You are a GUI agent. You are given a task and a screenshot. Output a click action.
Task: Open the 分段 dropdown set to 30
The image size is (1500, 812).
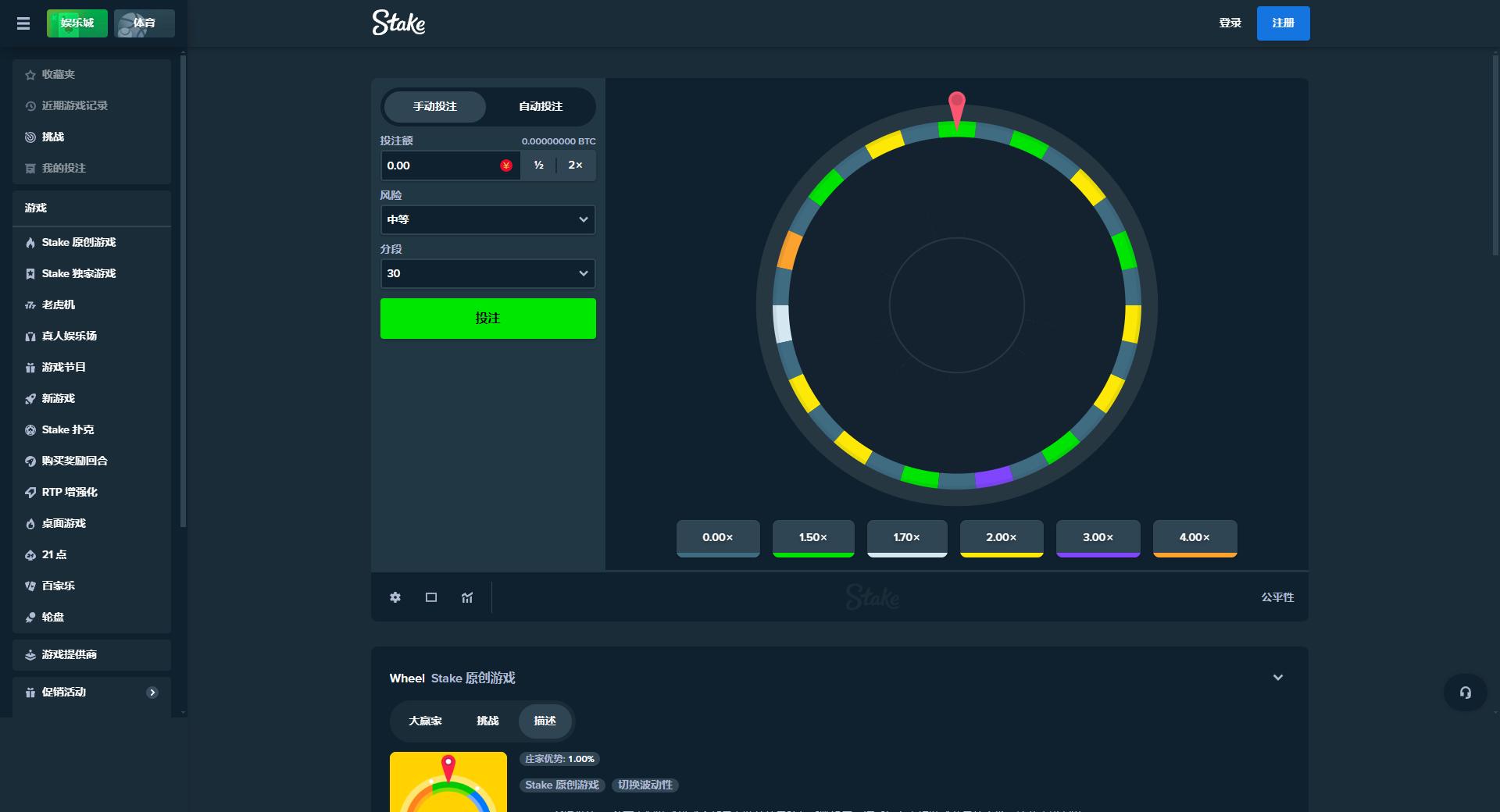pyautogui.click(x=487, y=273)
